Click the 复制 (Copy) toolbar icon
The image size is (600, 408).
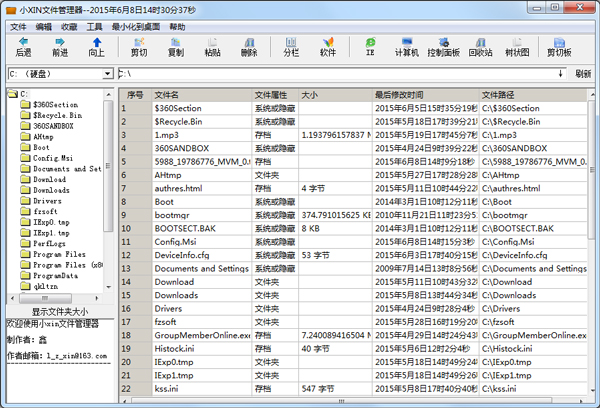click(176, 46)
